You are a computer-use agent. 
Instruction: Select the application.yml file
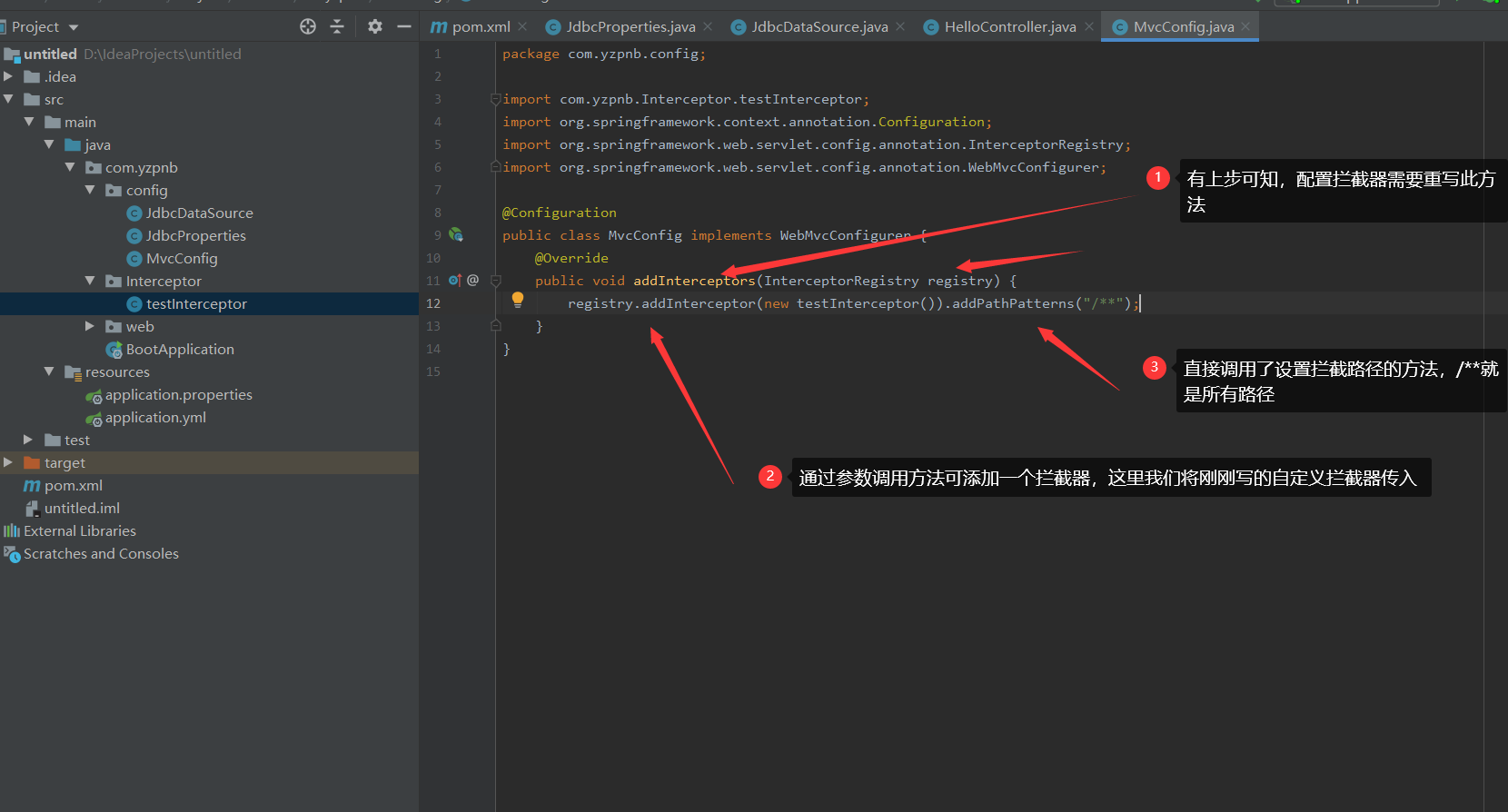click(x=155, y=418)
